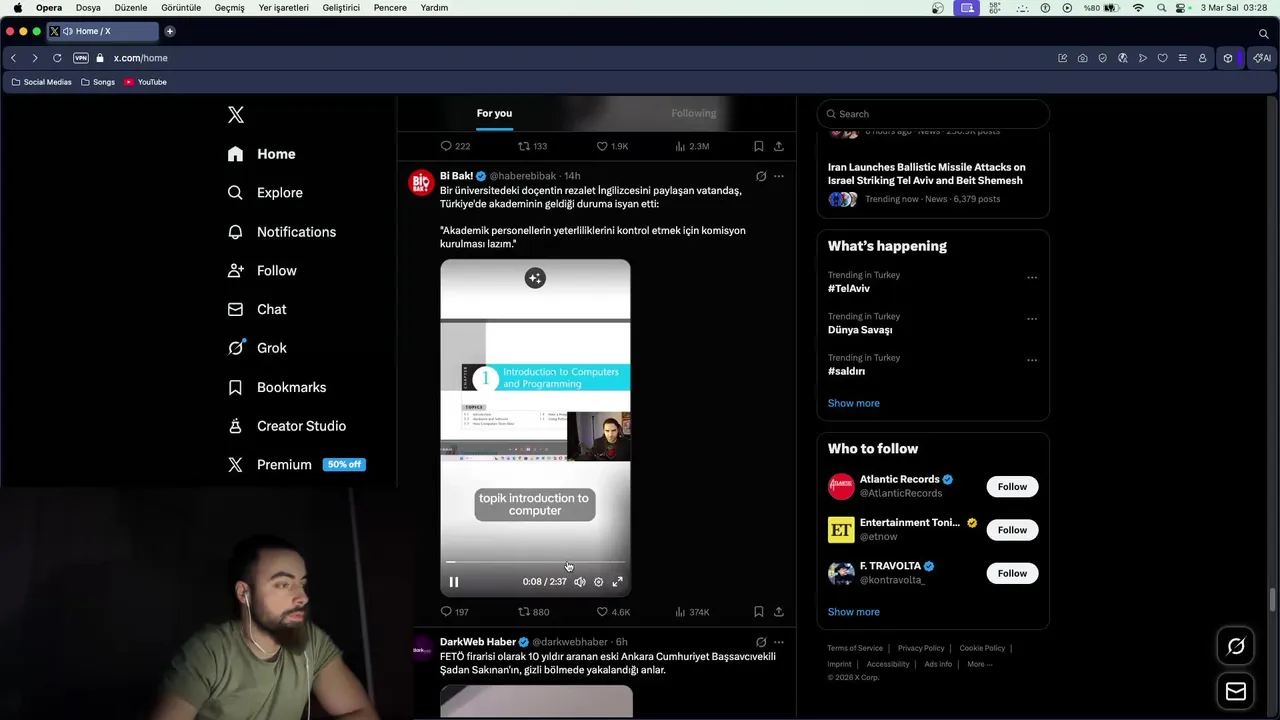Open Chat in the sidebar
This screenshot has width=1280, height=720.
257,310
